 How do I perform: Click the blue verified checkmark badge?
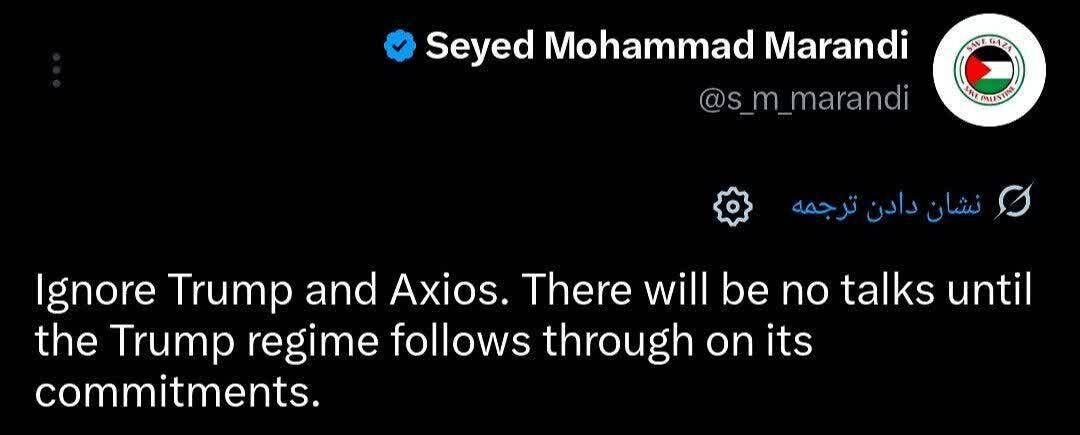(397, 47)
